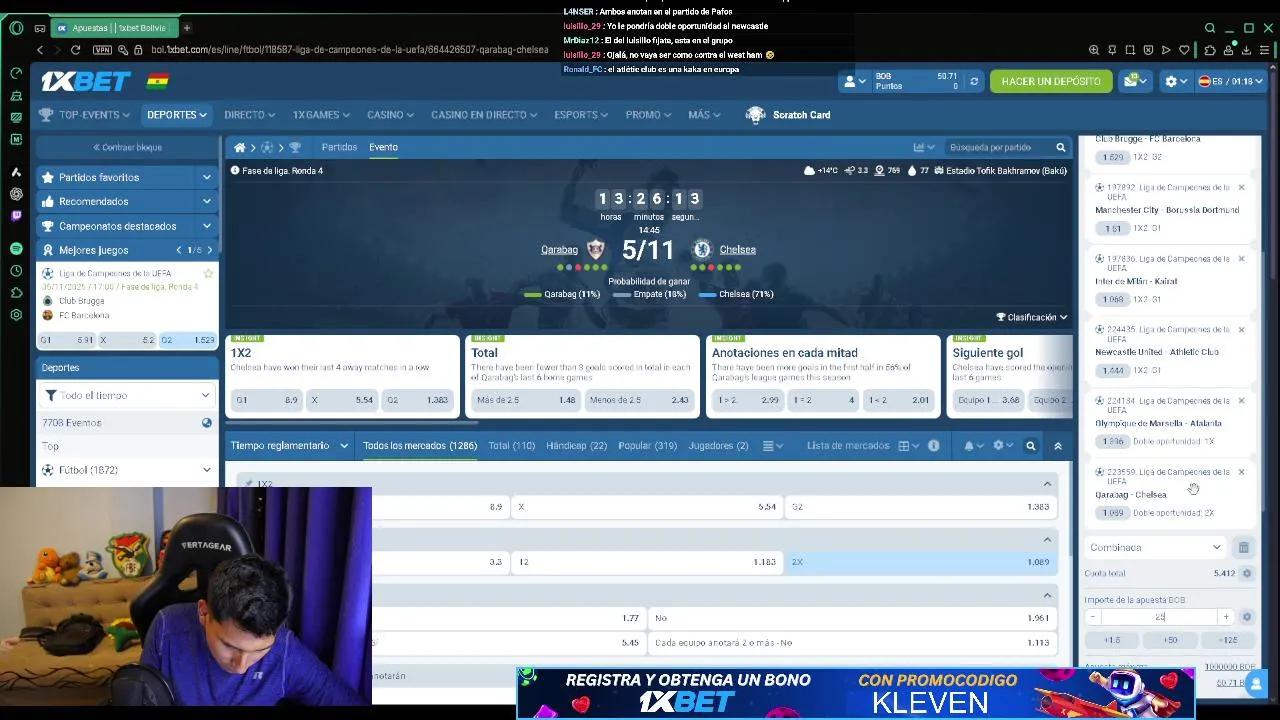Remove Manchester City - Borussia Dortmund bet
Viewport: 1280px width, 720px height.
point(1242,187)
